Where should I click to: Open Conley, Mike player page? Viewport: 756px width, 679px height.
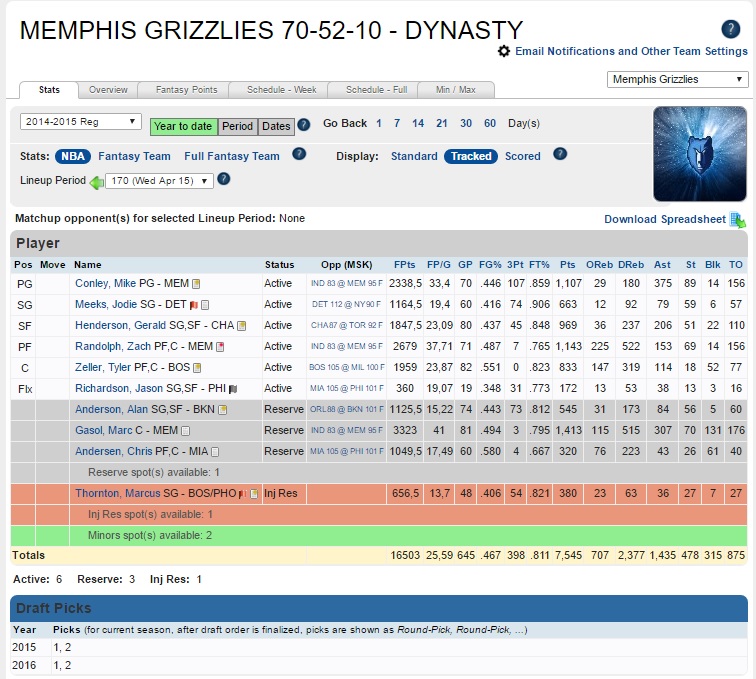(x=106, y=284)
